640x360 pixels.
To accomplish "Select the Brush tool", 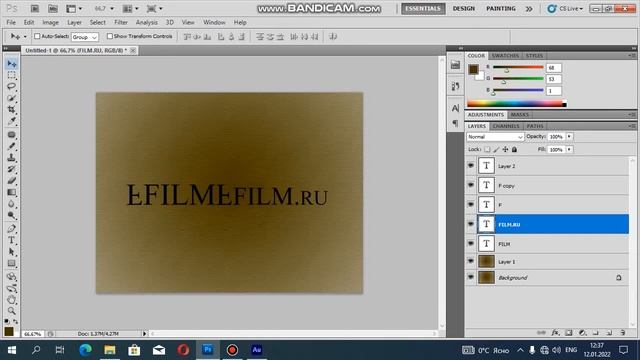I will click(11, 146).
